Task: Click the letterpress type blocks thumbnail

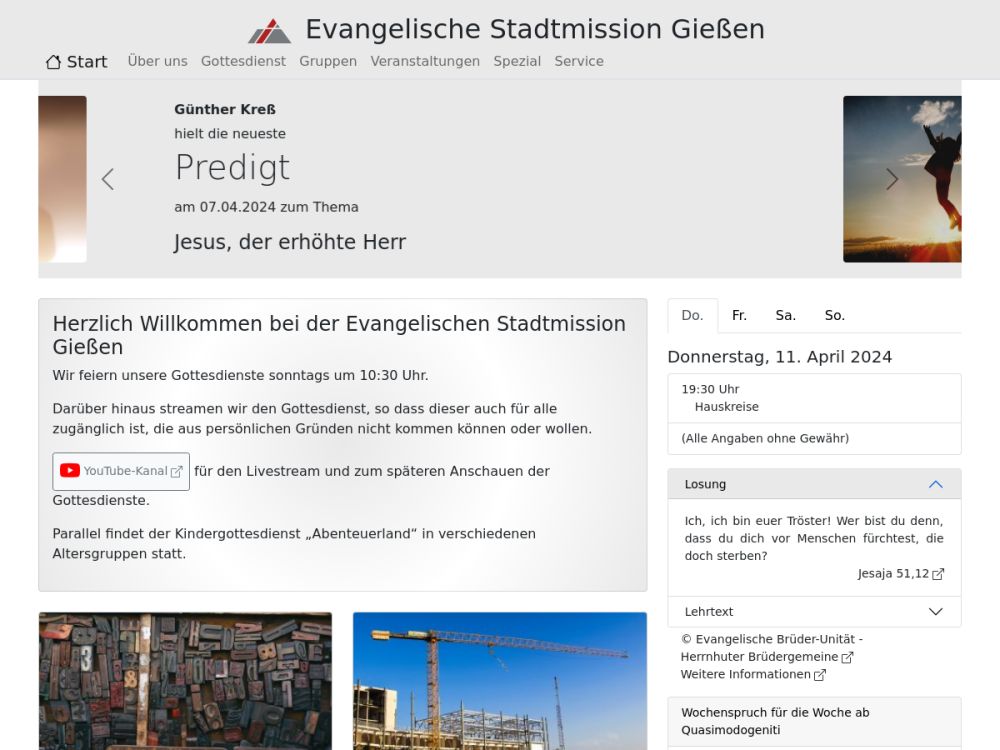Action: tap(185, 680)
